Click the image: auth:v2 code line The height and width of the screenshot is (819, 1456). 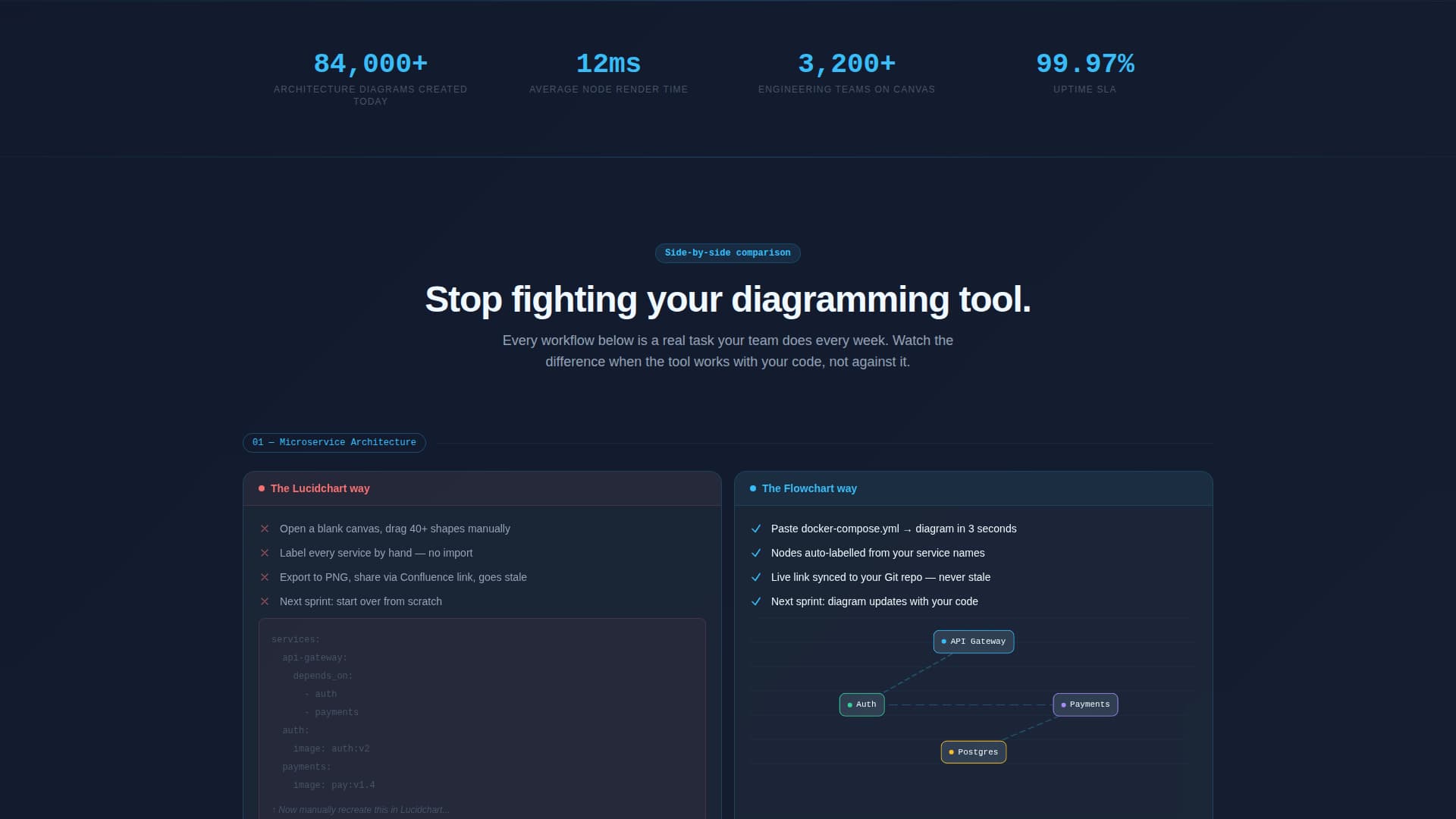point(331,749)
